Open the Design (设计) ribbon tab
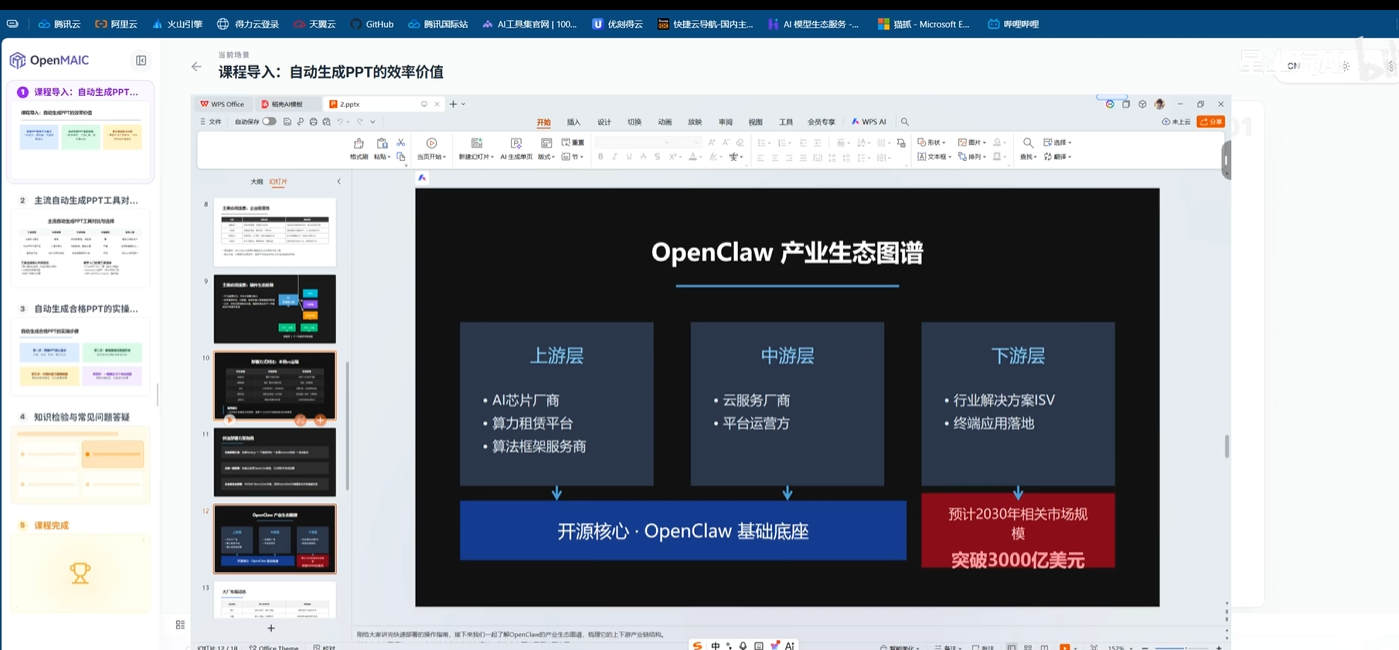The height and width of the screenshot is (650, 1399). point(604,122)
